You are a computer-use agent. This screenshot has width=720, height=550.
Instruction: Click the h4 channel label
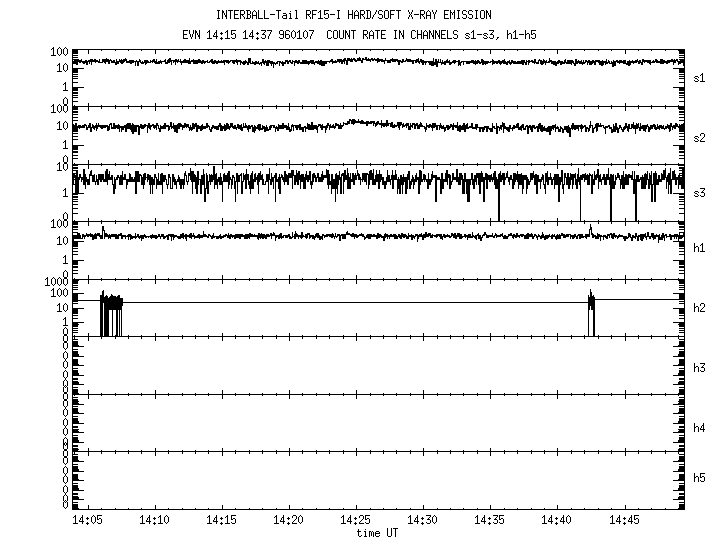click(700, 428)
